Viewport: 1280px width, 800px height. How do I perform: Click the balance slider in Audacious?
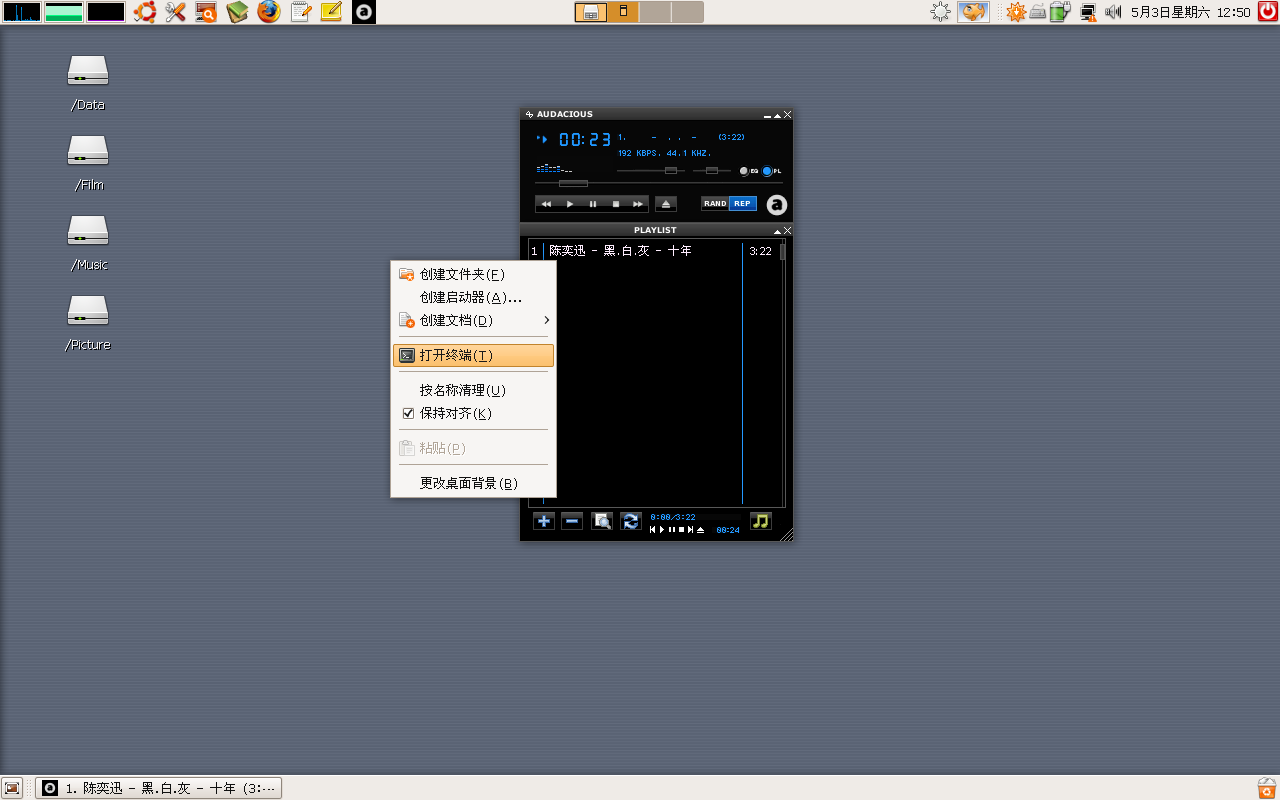point(712,171)
